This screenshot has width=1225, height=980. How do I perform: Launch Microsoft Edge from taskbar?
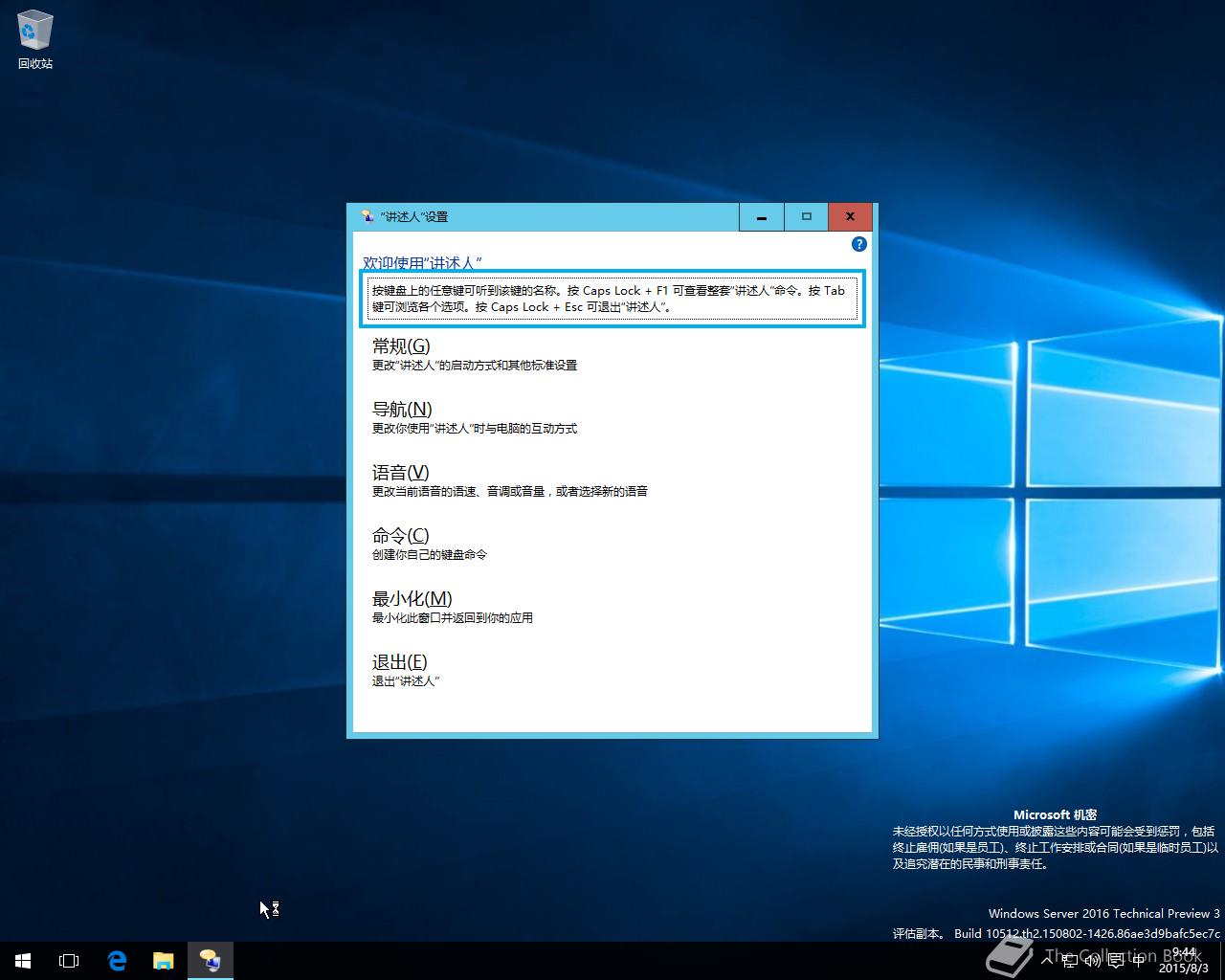pos(117,961)
